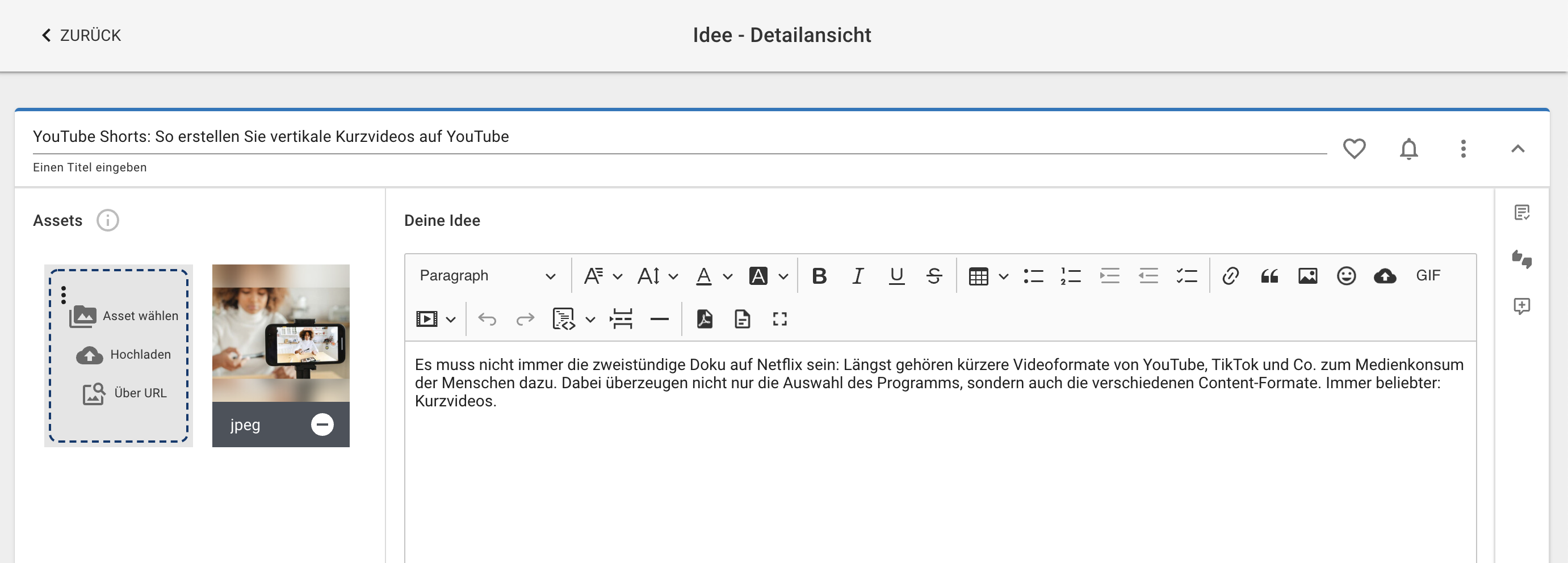Show Assets info tooltip icon
Image resolution: width=1568 pixels, height=563 pixels.
[108, 220]
